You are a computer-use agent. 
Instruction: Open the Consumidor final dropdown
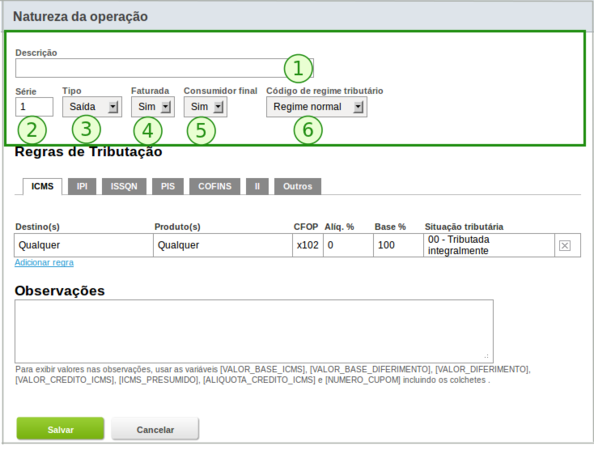(x=206, y=107)
